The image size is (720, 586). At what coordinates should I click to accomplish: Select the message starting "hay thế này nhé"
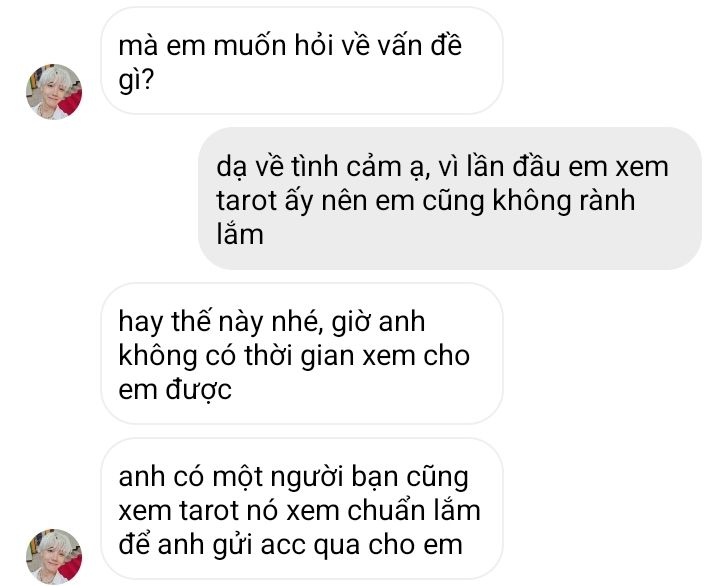[x=302, y=354]
